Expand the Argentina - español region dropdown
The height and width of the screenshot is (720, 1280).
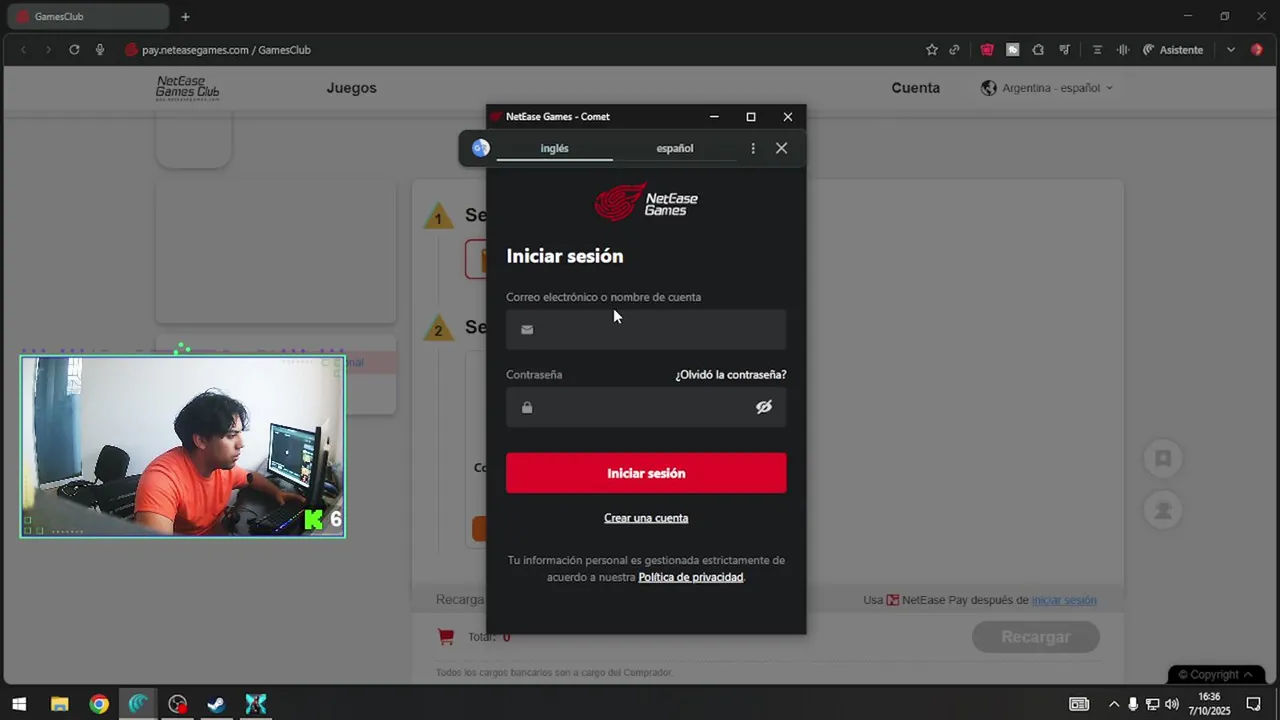tap(1047, 88)
